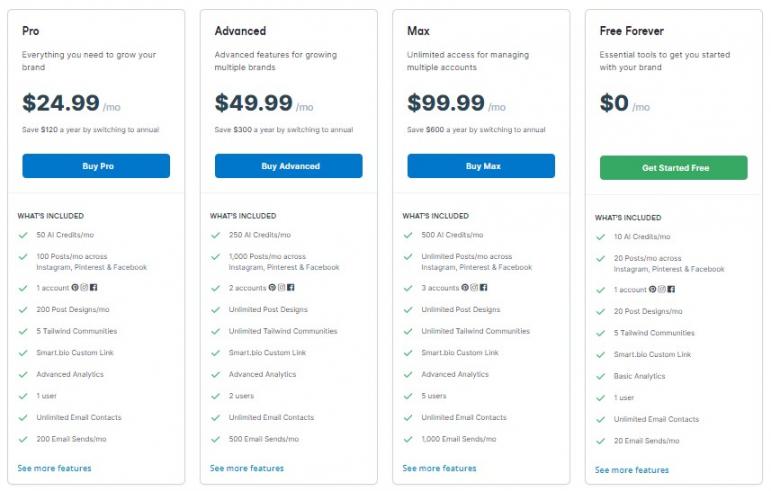The height and width of the screenshot is (491, 771).
Task: Click the Pinterest icon in Free Forever plan
Action: click(653, 290)
